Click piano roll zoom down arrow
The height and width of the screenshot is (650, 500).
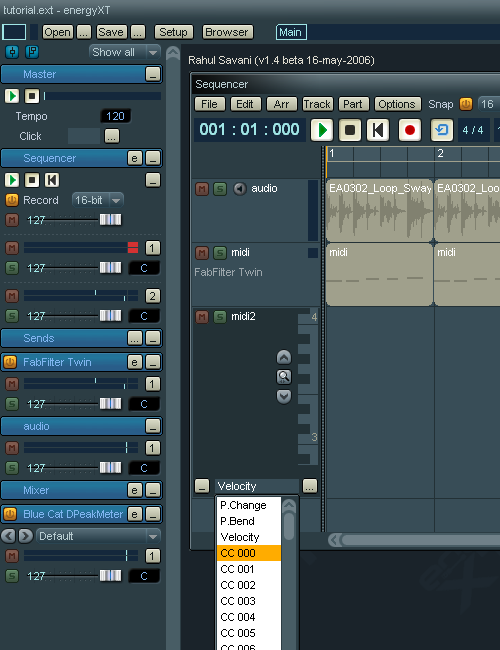pyautogui.click(x=284, y=396)
